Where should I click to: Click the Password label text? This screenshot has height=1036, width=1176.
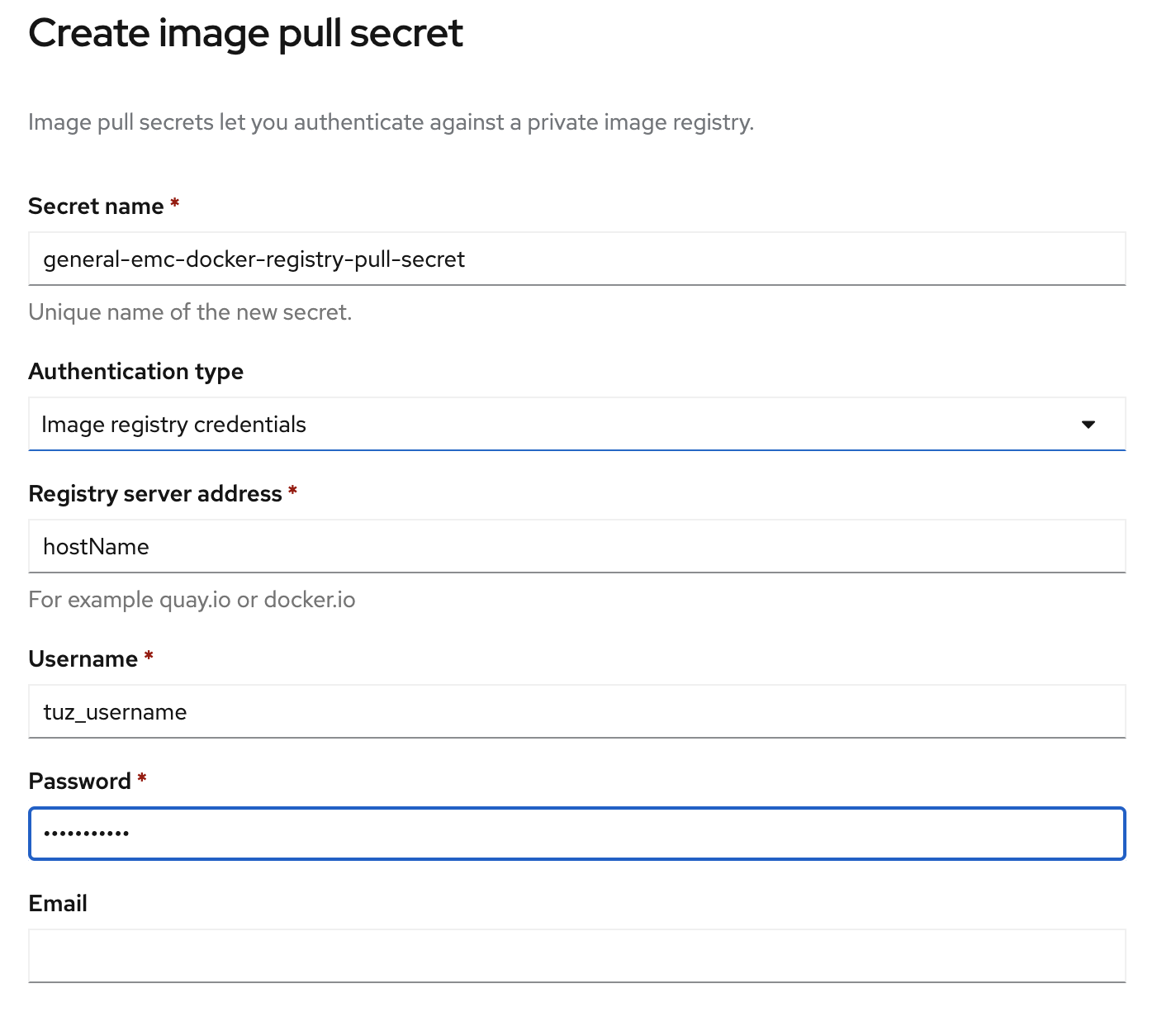[80, 782]
